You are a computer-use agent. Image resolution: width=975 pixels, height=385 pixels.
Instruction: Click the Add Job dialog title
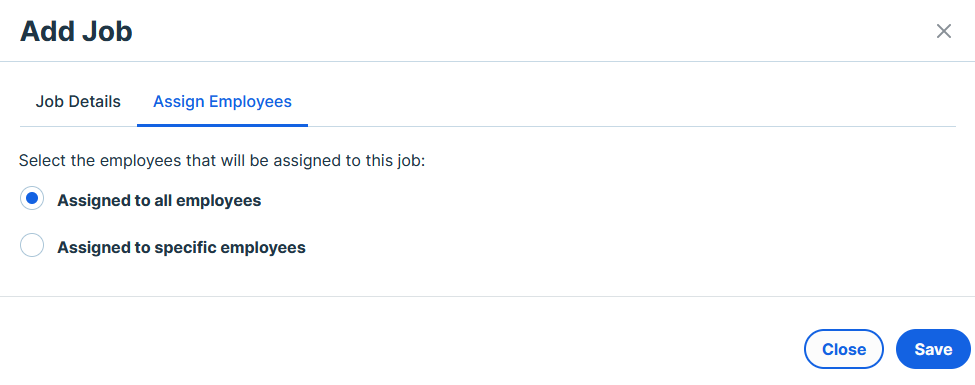coord(76,31)
